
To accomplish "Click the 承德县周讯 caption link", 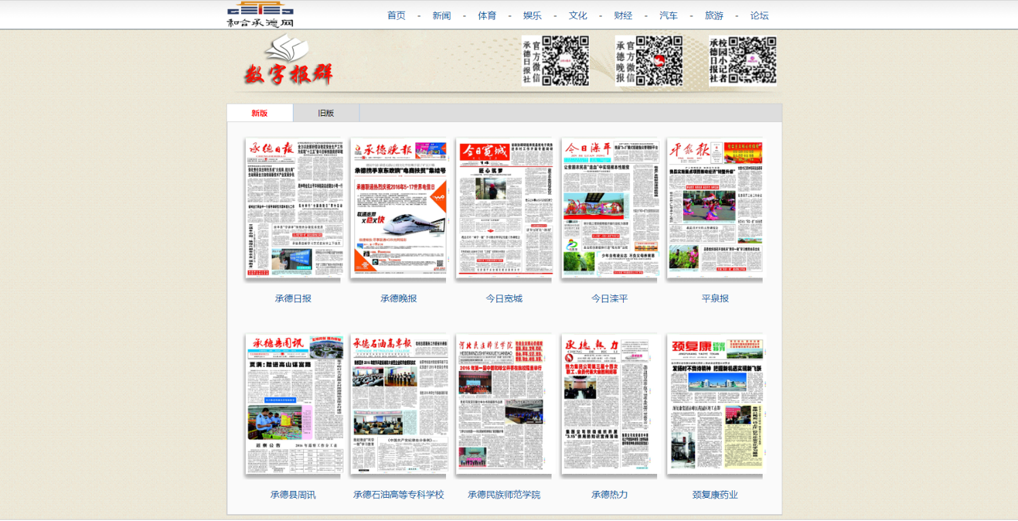I will (293, 494).
